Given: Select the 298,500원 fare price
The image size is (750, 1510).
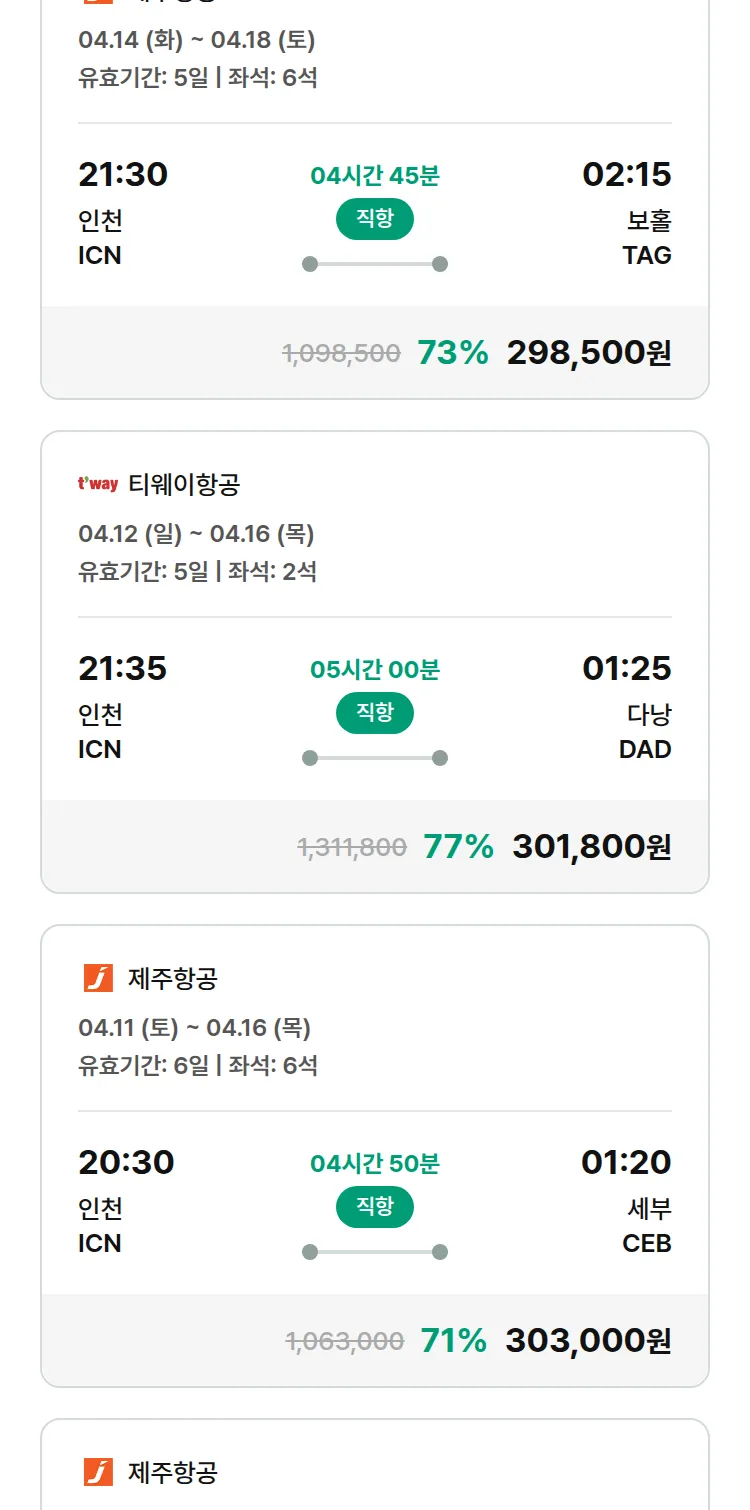Looking at the screenshot, I should pyautogui.click(x=589, y=352).
